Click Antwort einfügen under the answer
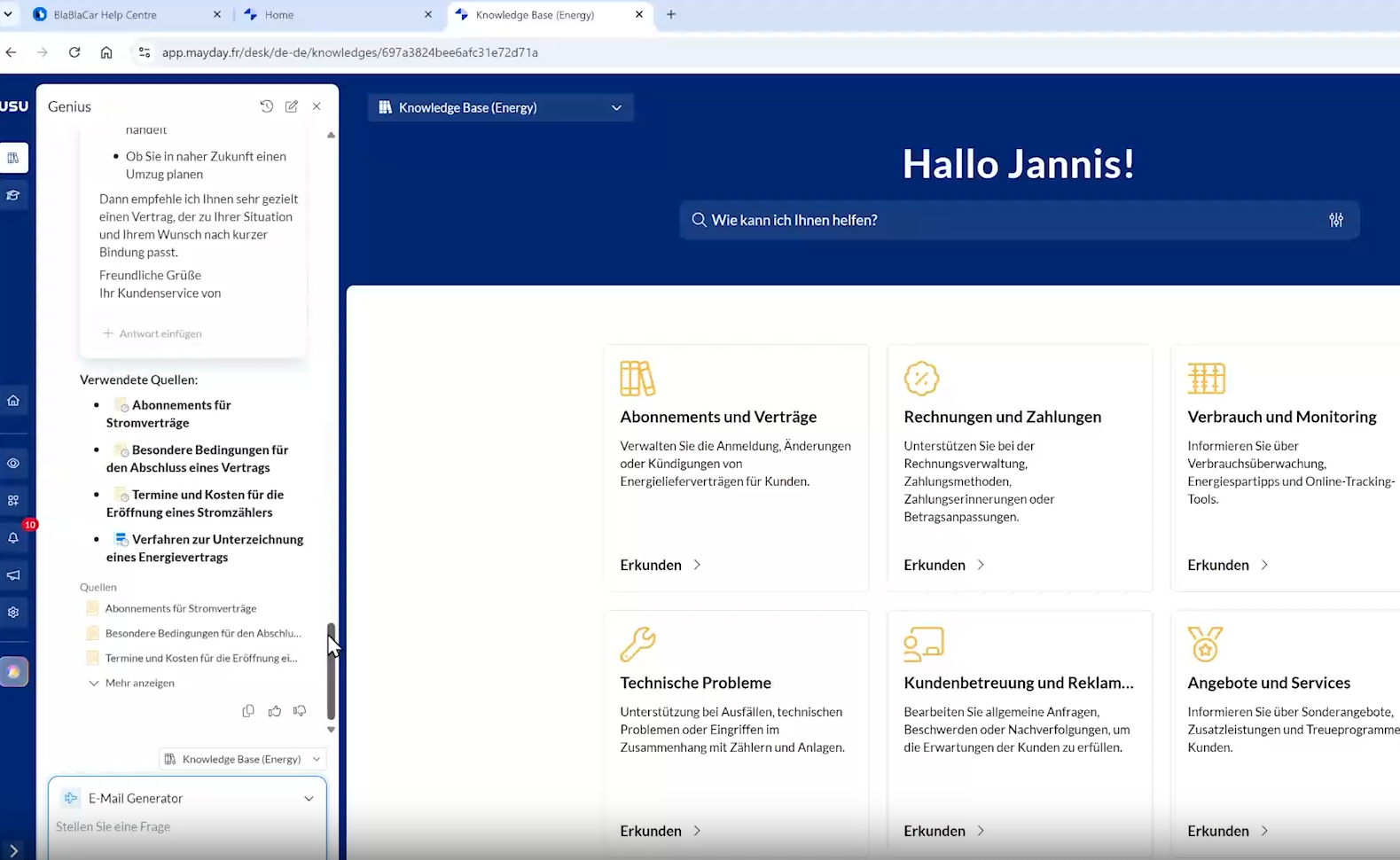The width and height of the screenshot is (1400, 860). point(153,333)
